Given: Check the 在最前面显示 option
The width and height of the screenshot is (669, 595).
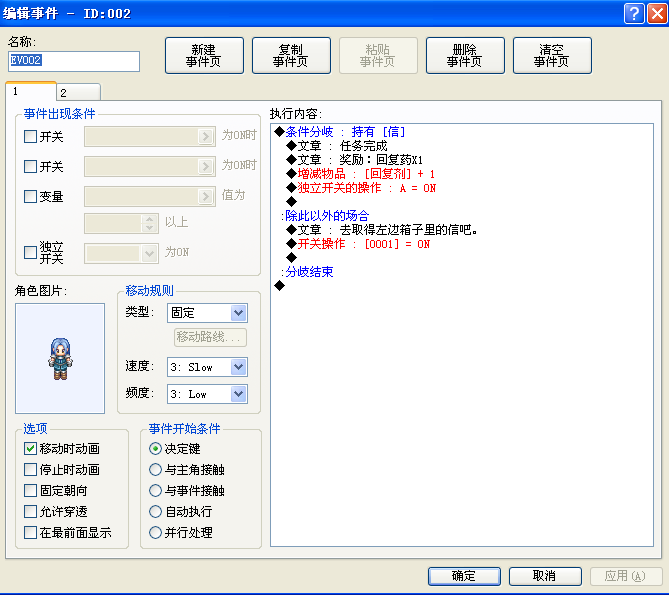Looking at the screenshot, I should pos(30,532).
